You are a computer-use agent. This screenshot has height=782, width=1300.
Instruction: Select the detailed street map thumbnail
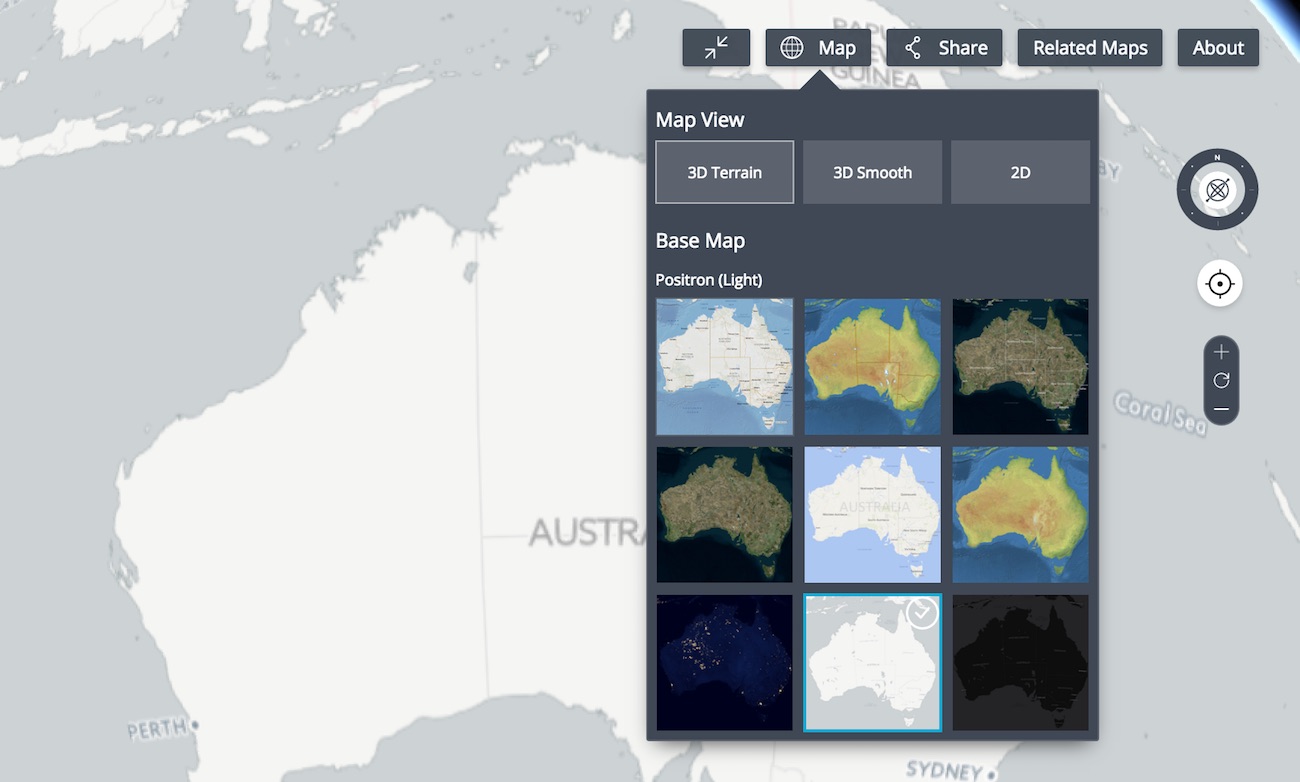coord(724,367)
